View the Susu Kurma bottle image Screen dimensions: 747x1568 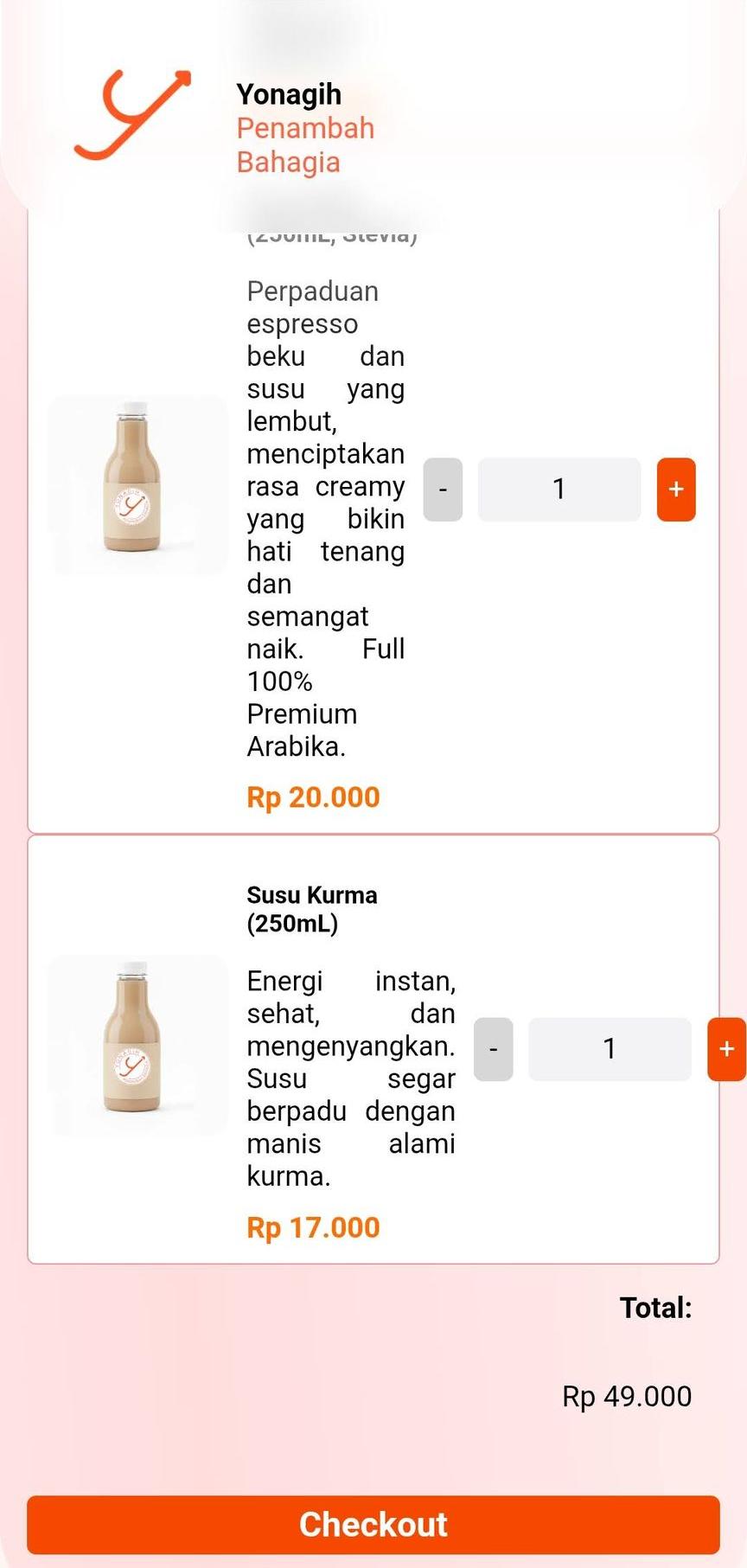tap(137, 1045)
